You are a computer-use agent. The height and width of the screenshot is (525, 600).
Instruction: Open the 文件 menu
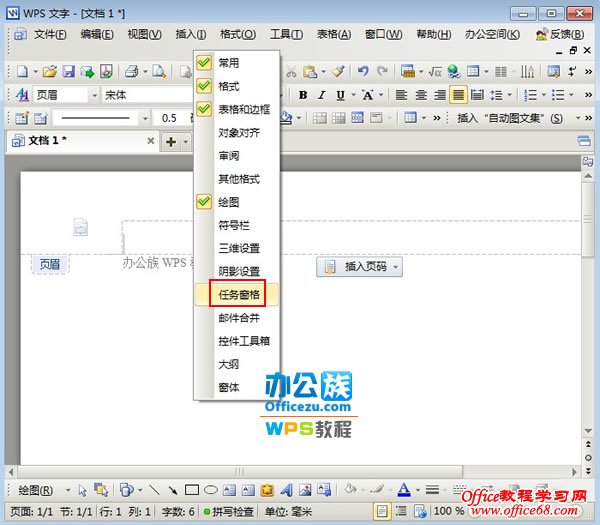tap(50, 34)
